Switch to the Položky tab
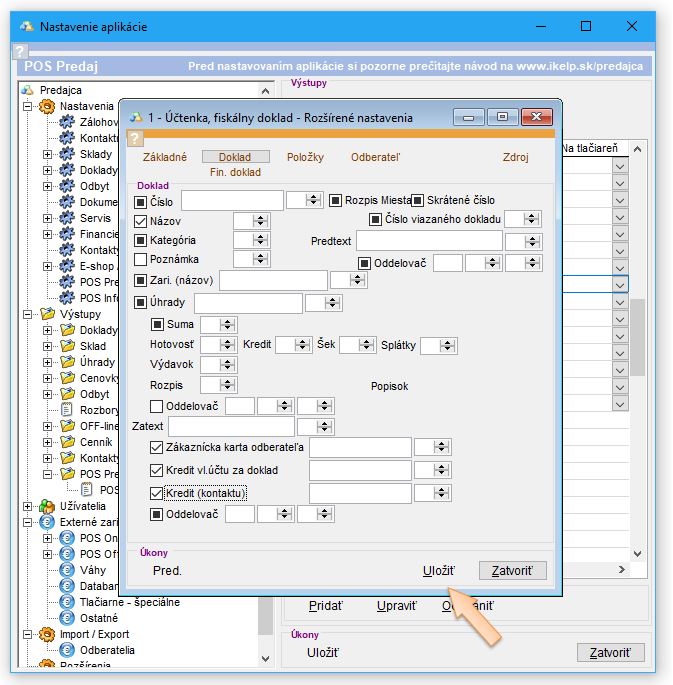This screenshot has height=685, width=673. point(305,157)
